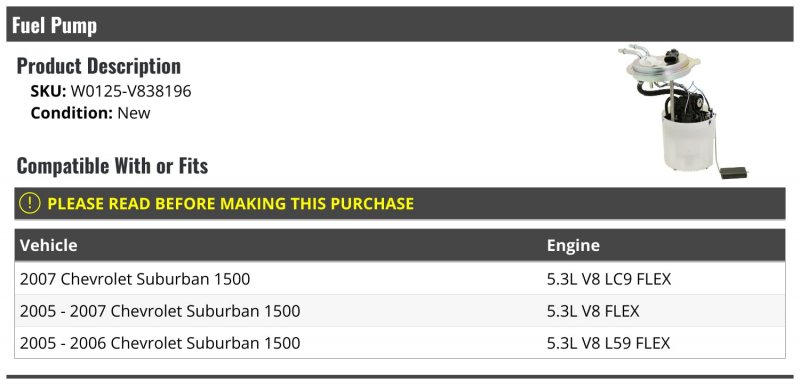This screenshot has height=385, width=800.
Task: Select the SKU number W0125-V838196
Action: (x=131, y=91)
